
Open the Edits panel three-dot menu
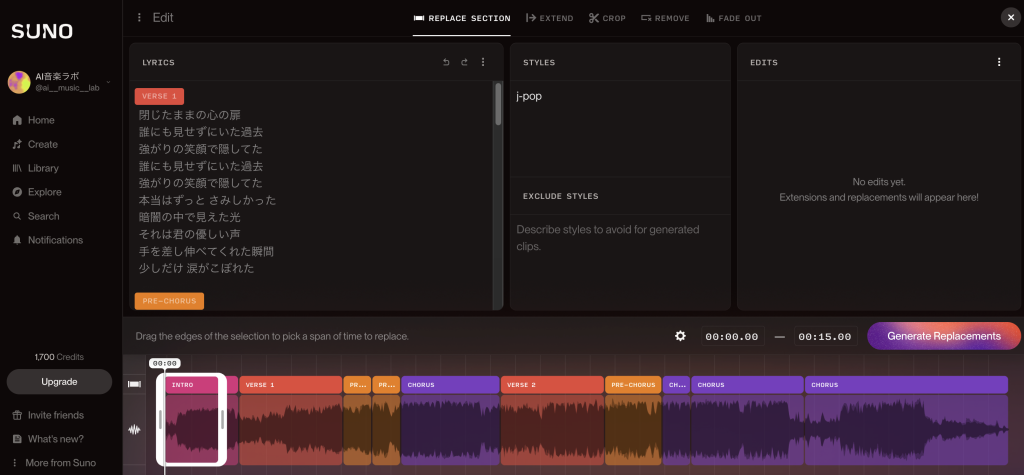point(998,62)
